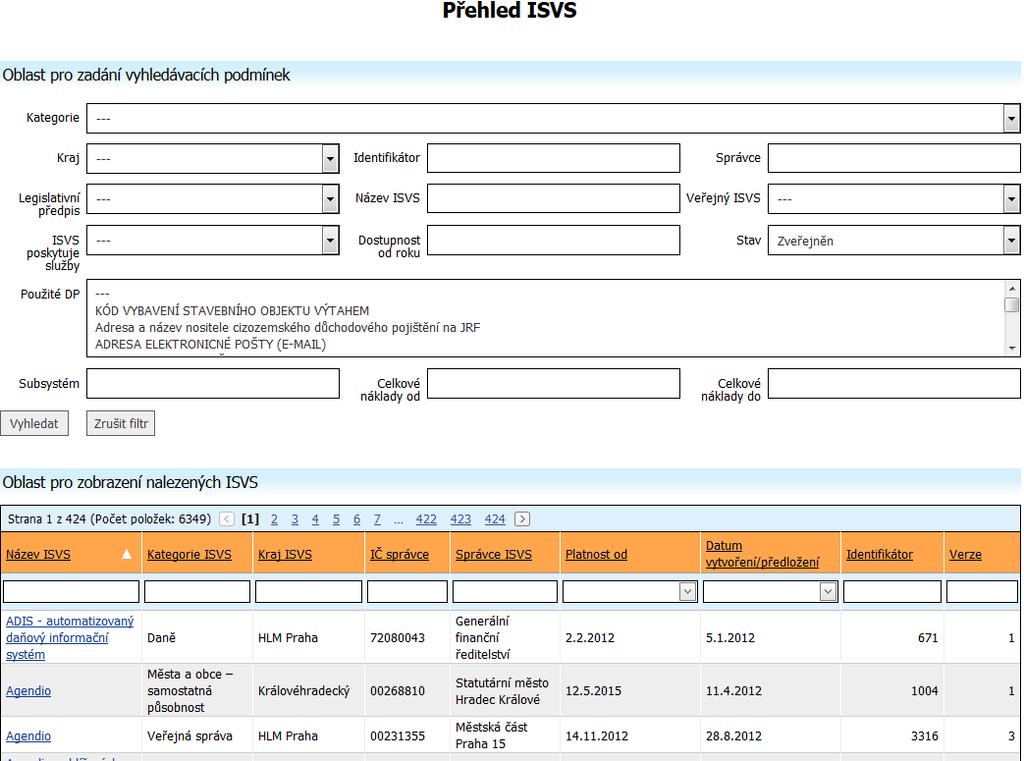Toggle the Název ISVS ascending sort triangle
The width and height of the screenshot is (1024, 761).
pos(127,555)
